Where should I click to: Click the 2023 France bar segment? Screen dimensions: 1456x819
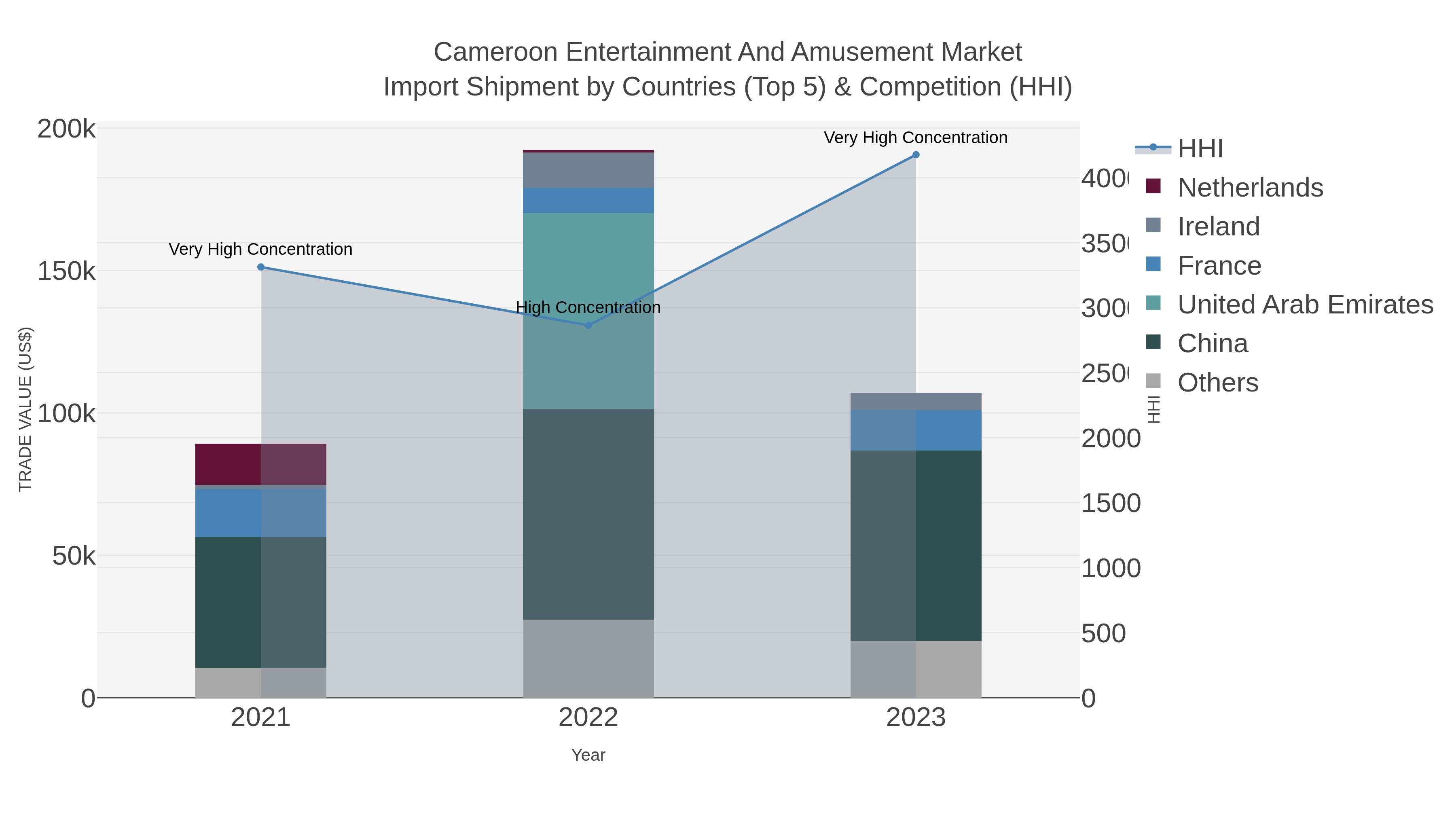coord(916,430)
